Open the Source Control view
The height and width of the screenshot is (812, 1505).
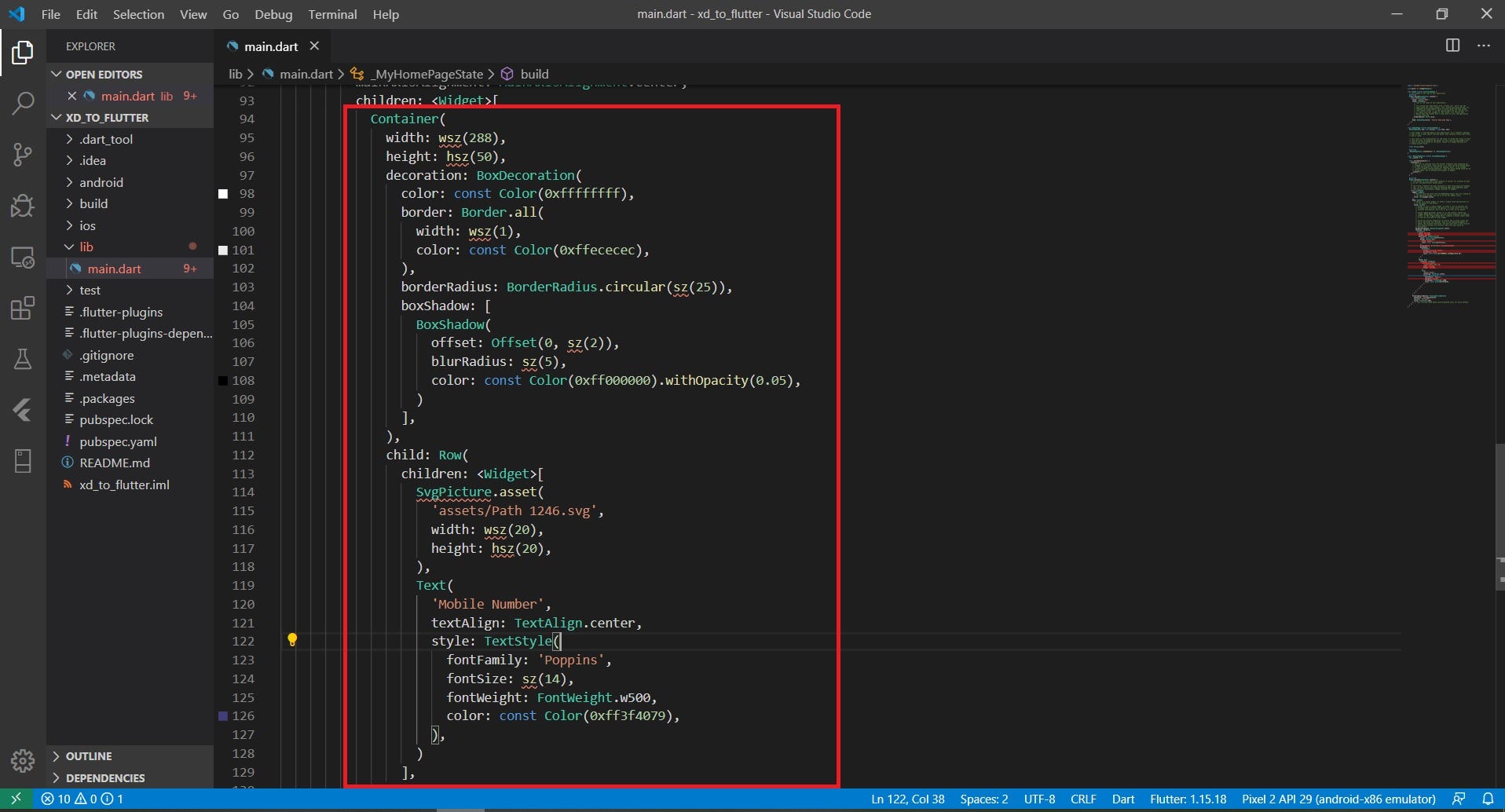pyautogui.click(x=23, y=154)
